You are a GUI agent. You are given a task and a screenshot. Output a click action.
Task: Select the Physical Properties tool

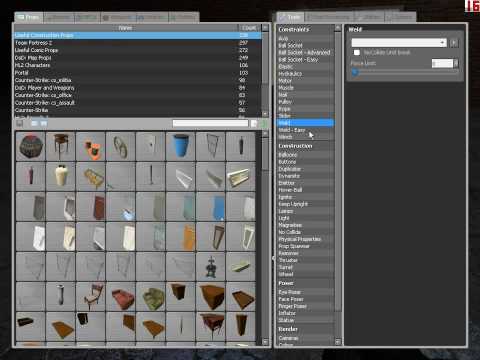click(305, 239)
